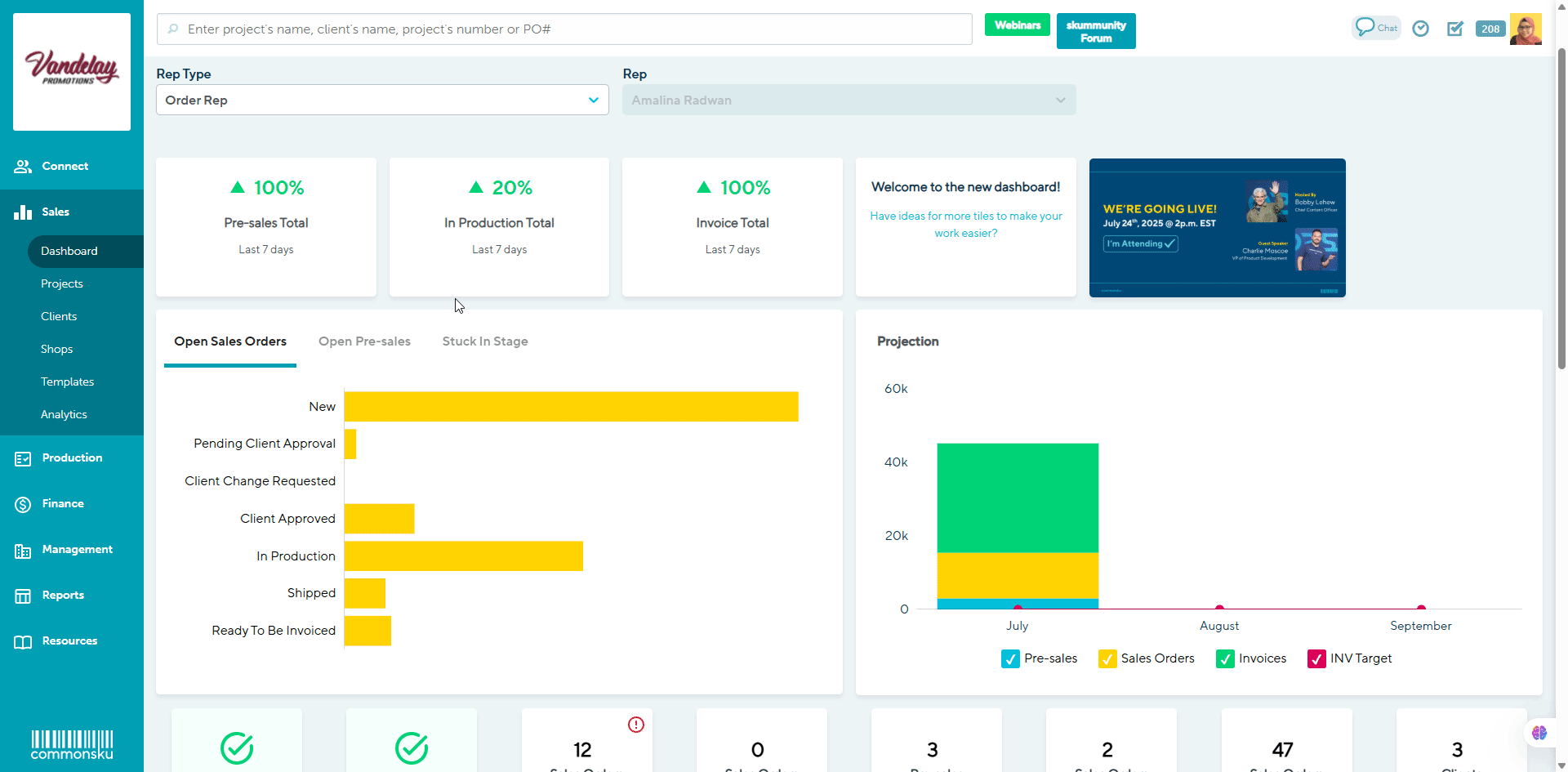Open the Rep dropdown showing Amalina Radwan
Viewport: 1568px width, 772px height.
click(x=849, y=100)
